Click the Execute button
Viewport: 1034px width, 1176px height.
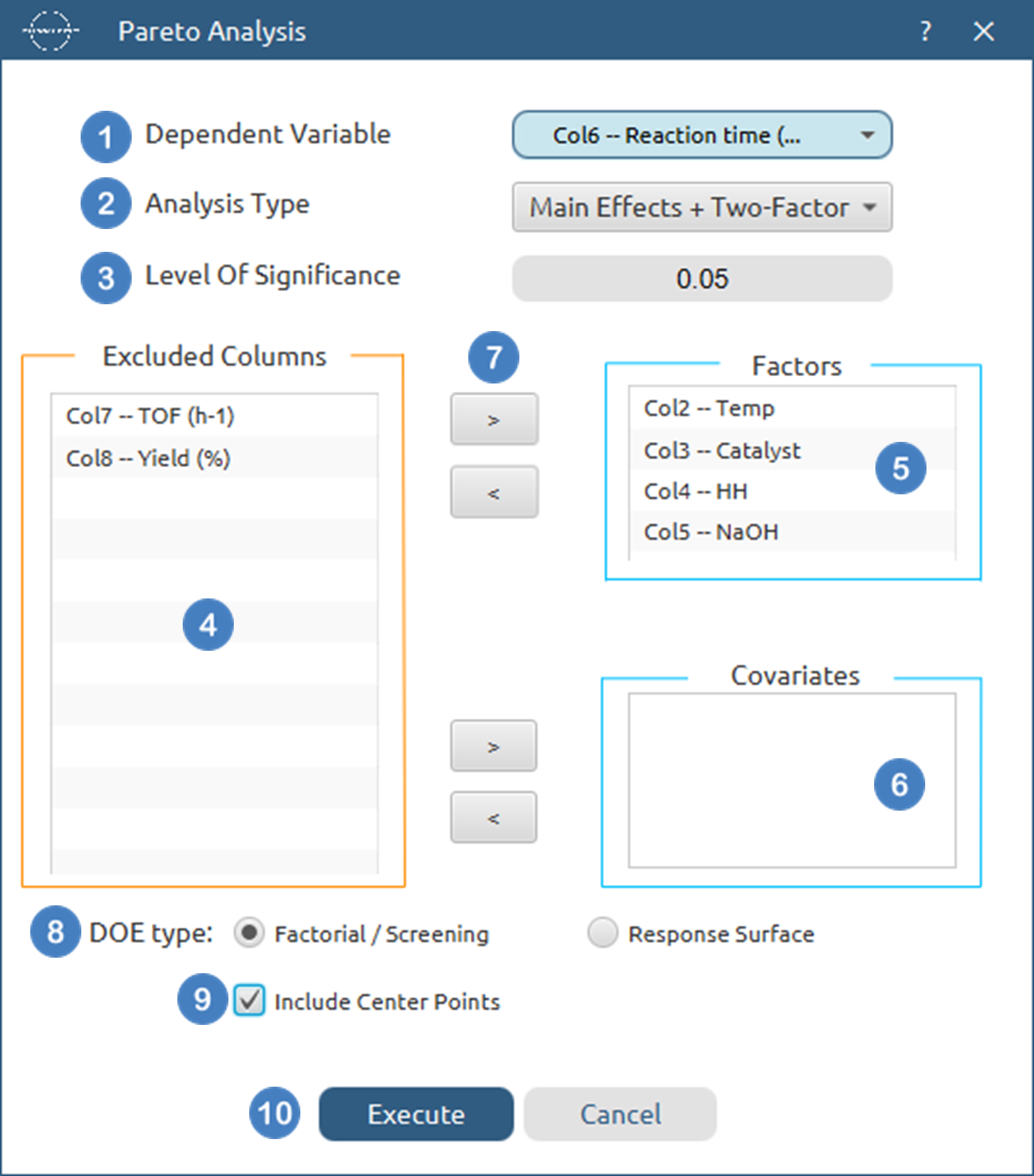pos(416,1114)
